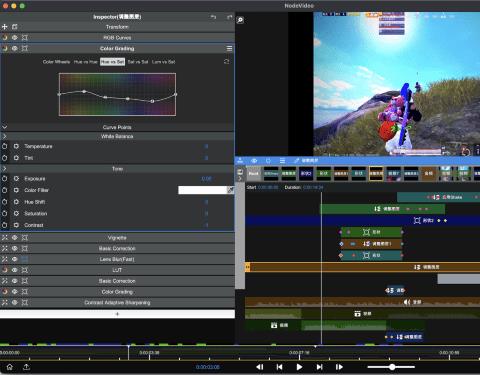
Task: Click the eyedropper next to Color Filter
Action: click(230, 190)
